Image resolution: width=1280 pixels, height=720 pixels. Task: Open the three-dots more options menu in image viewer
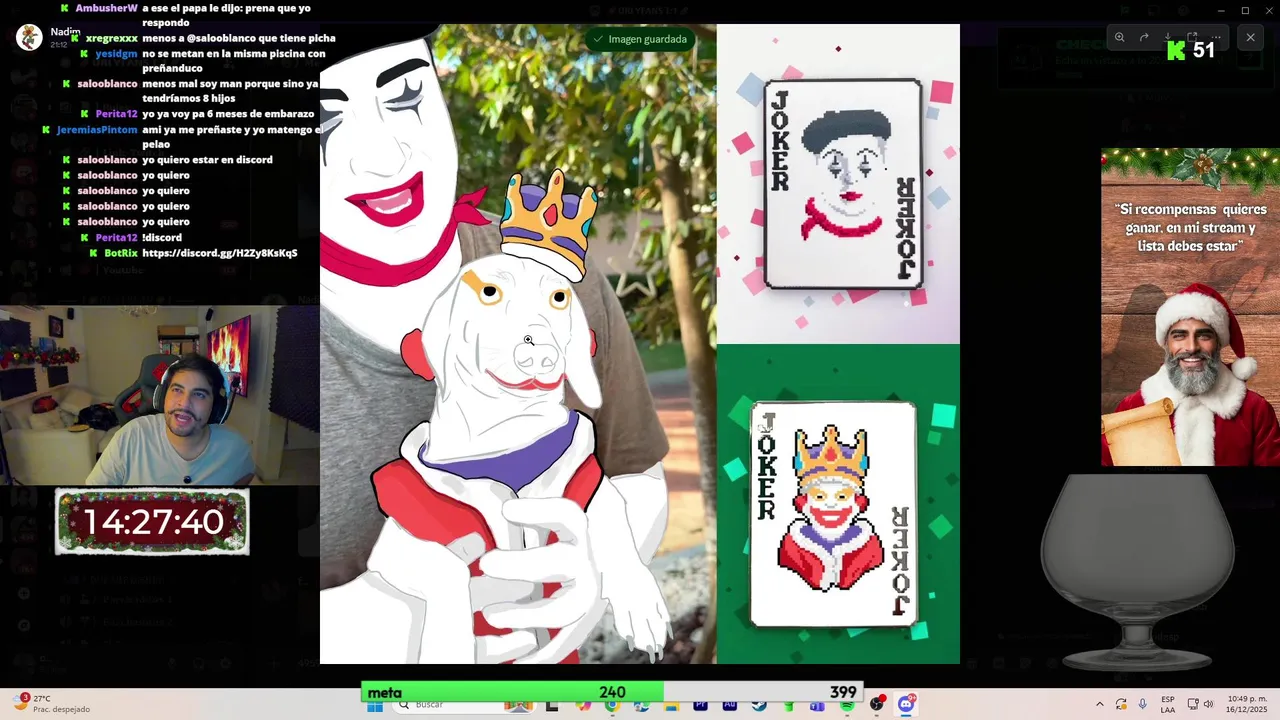(1216, 37)
